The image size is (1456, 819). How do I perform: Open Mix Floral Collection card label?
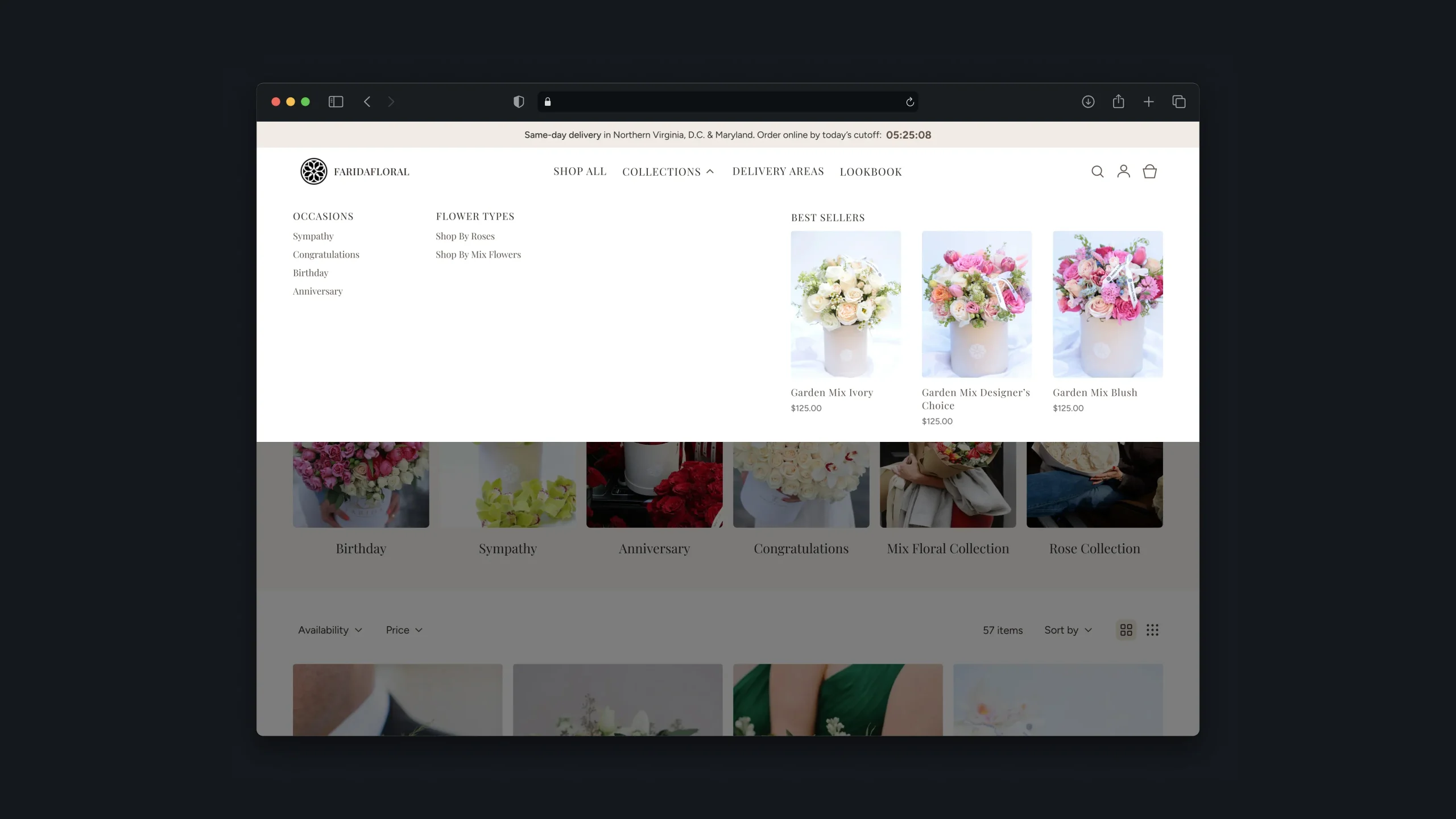(x=948, y=548)
